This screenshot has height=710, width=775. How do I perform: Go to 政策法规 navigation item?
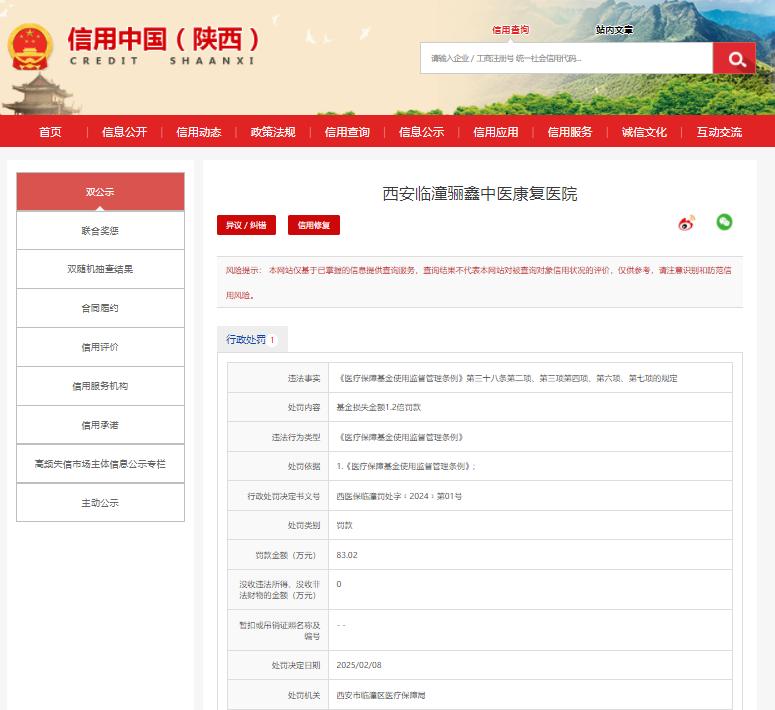point(273,132)
